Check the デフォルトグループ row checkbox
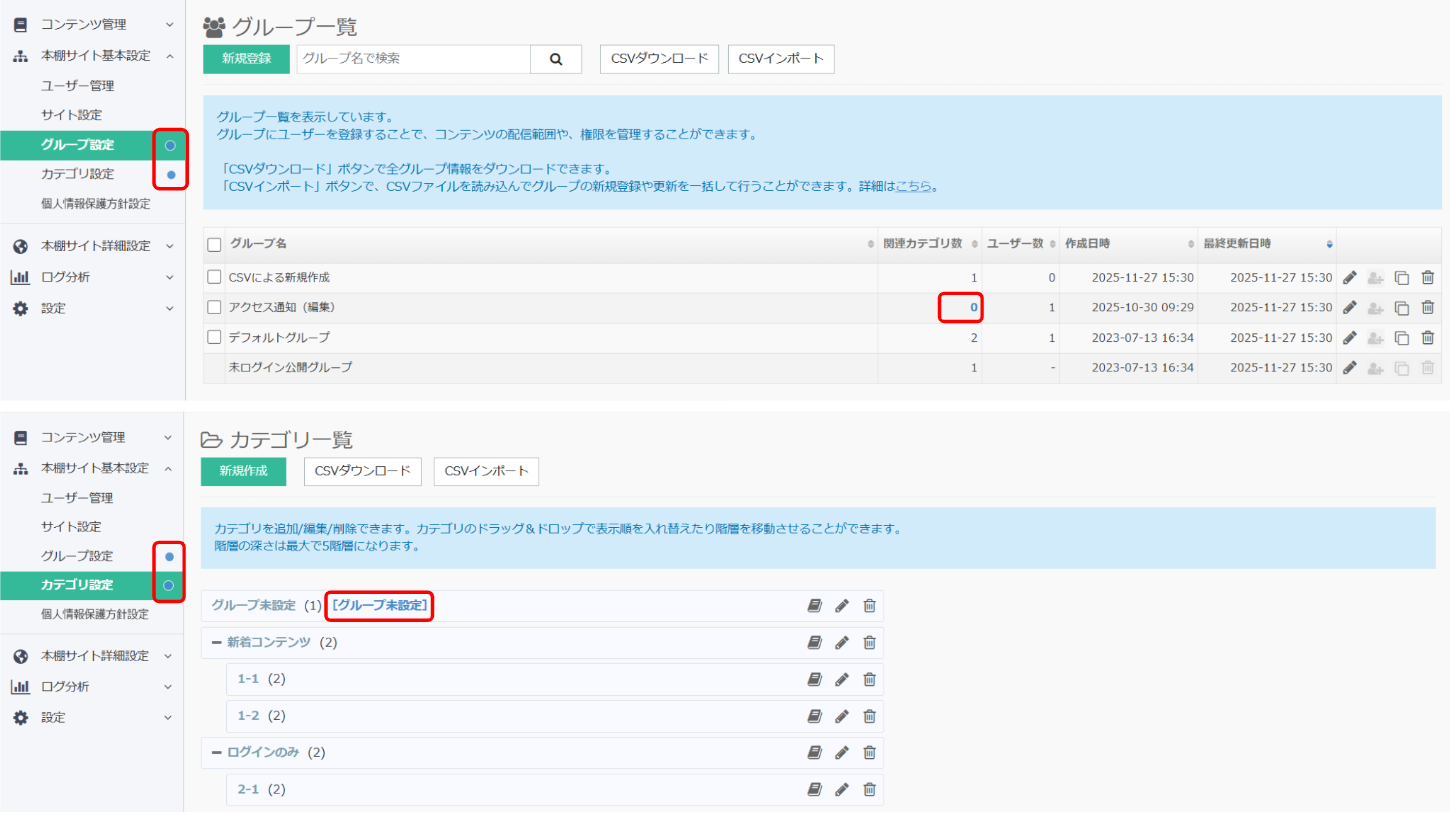Viewport: 1450px width, 814px height. click(214, 337)
